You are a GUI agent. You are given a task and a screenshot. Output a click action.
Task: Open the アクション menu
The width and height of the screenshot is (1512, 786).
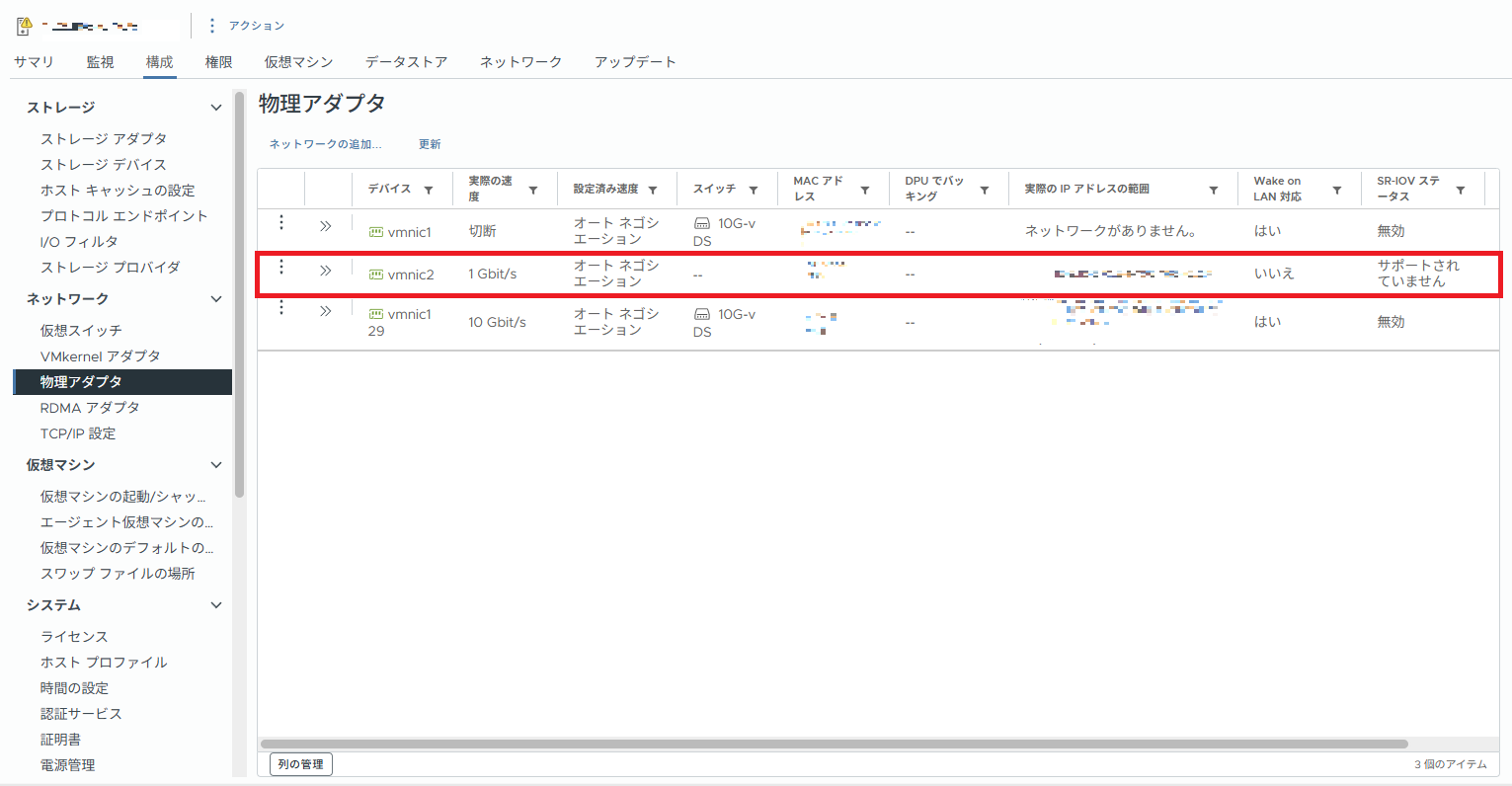pos(254,25)
